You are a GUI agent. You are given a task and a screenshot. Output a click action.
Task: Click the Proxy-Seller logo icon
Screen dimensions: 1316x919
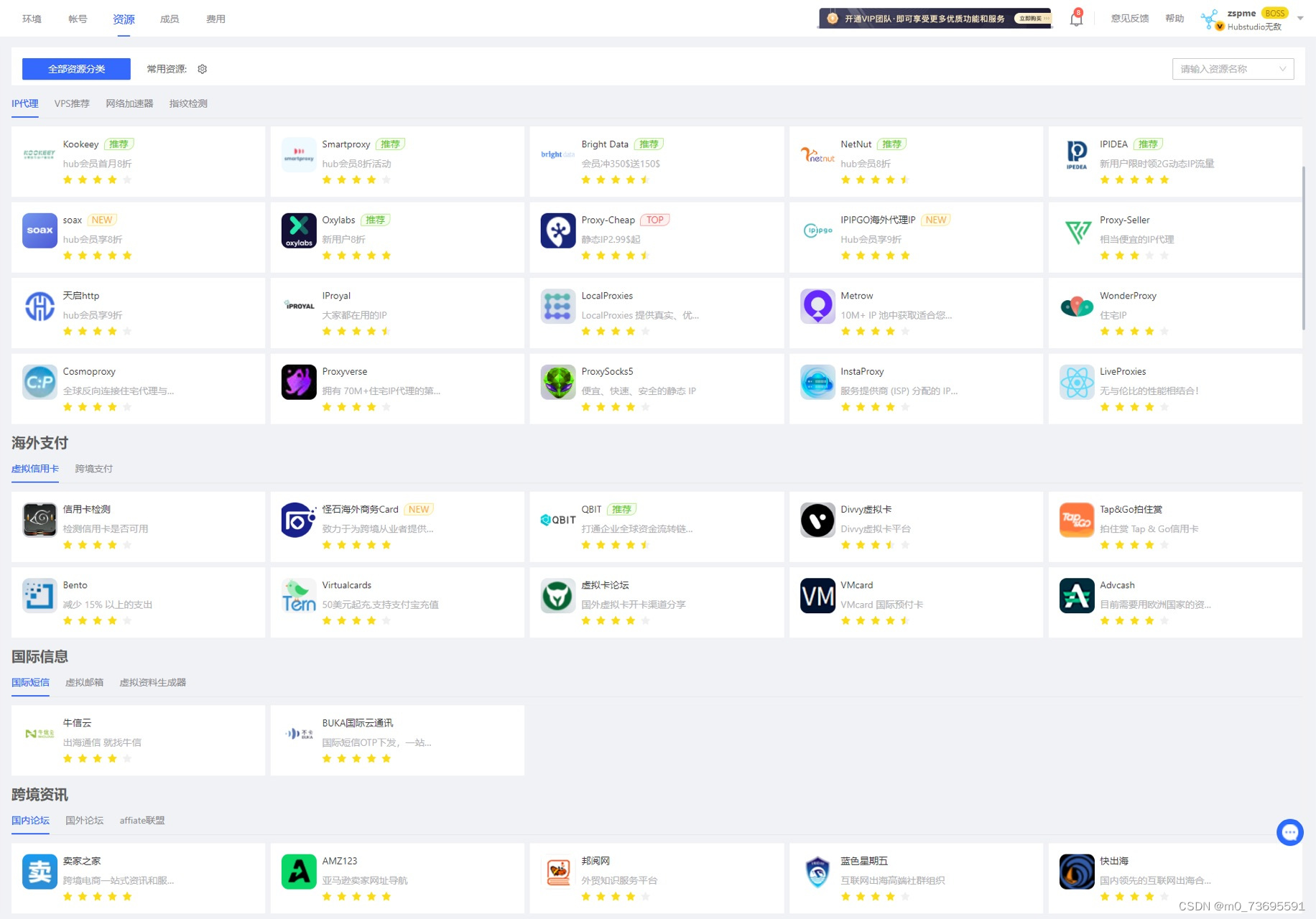[x=1077, y=230]
